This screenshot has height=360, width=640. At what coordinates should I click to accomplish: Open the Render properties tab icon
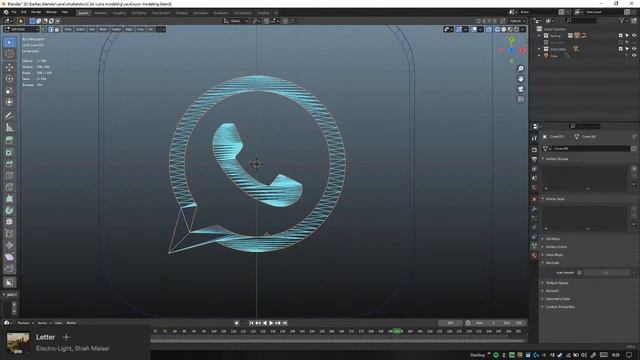point(534,150)
